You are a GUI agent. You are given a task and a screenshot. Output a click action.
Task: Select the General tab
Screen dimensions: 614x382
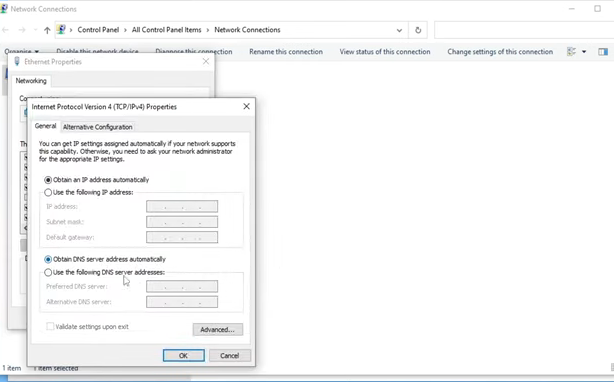click(x=45, y=126)
